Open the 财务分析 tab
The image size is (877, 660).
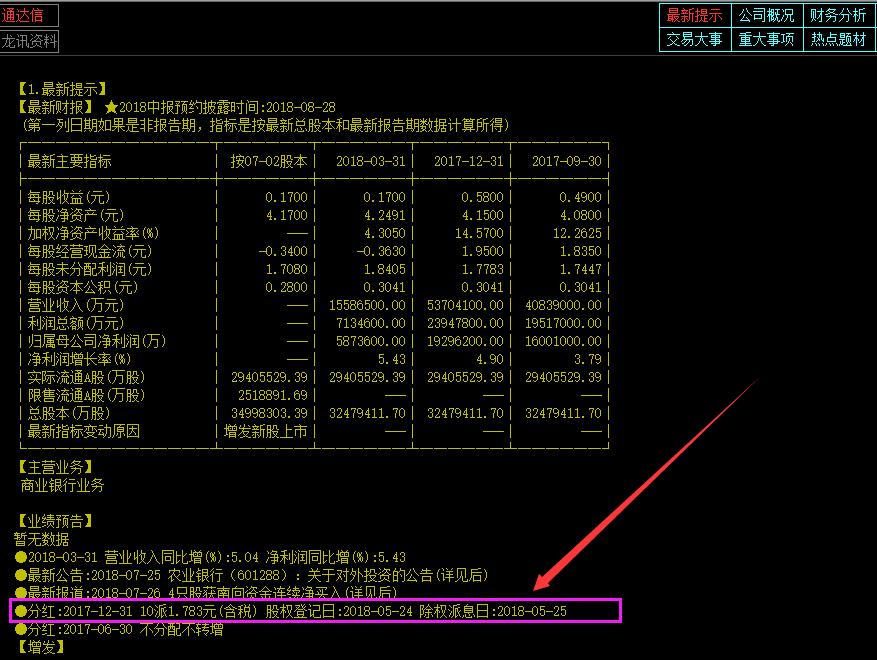838,16
